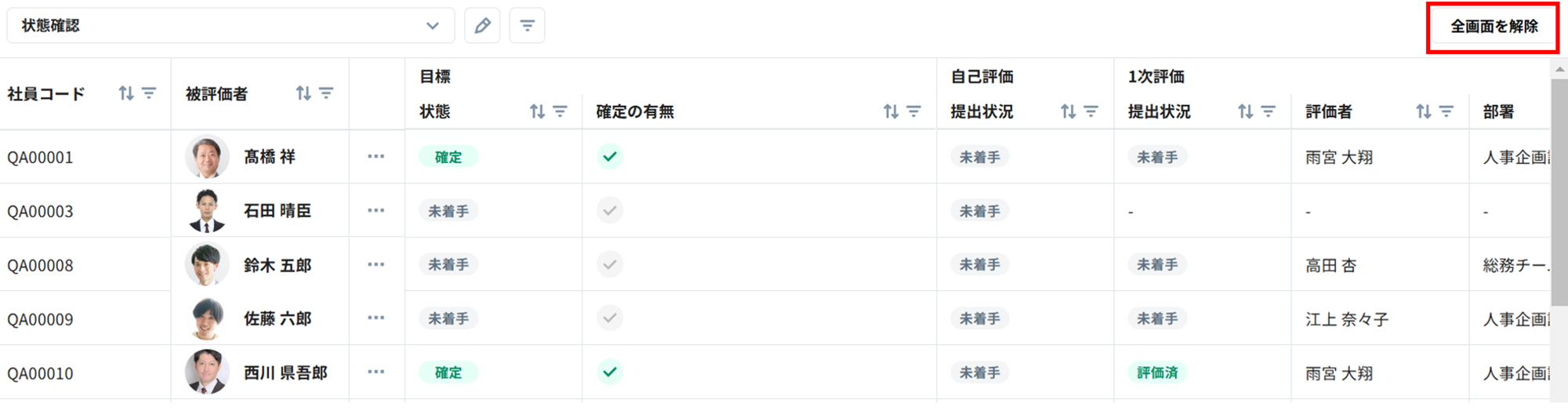This screenshot has height=414, width=1568.
Task: Toggle 確定 checkmark for 石田 晴臣
Action: pyautogui.click(x=610, y=211)
